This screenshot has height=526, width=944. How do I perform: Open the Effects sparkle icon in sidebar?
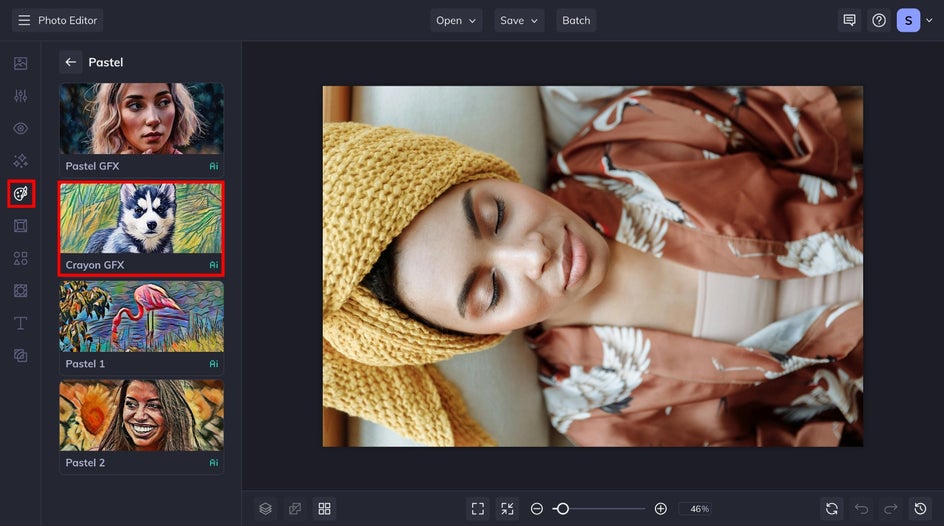20,161
